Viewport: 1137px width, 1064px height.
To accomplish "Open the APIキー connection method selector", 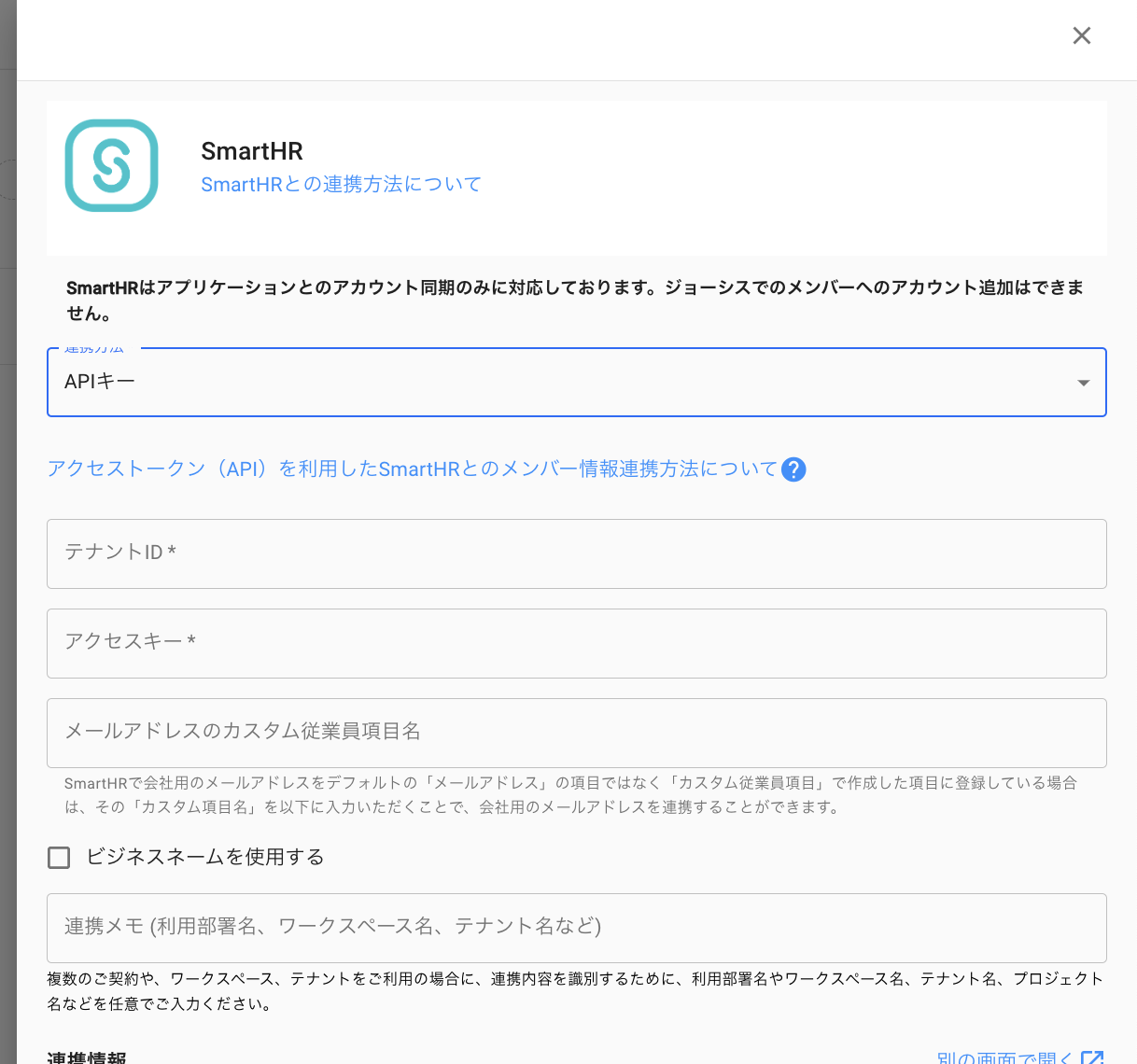I will pos(560,383).
